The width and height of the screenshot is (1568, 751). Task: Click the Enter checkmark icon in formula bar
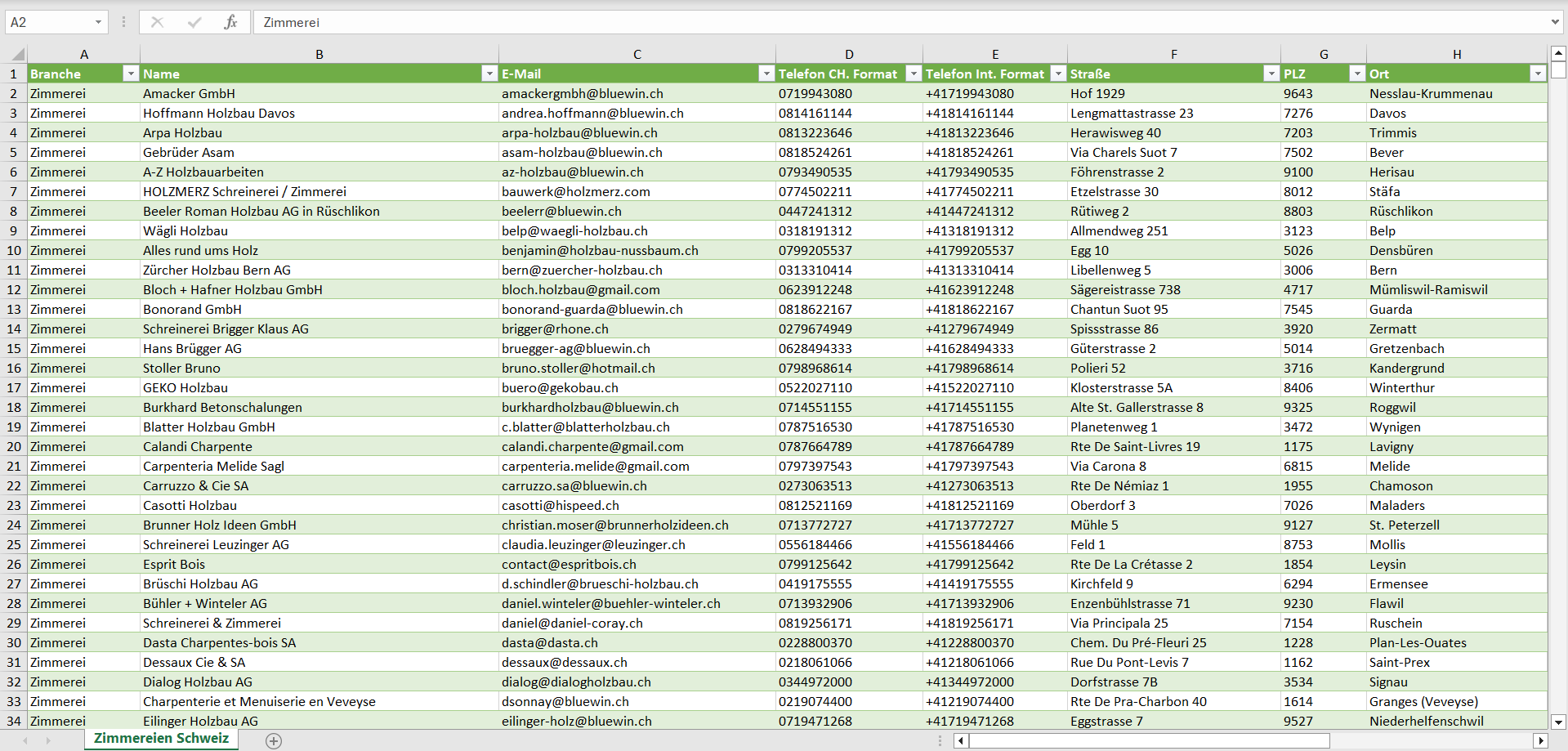pyautogui.click(x=194, y=22)
